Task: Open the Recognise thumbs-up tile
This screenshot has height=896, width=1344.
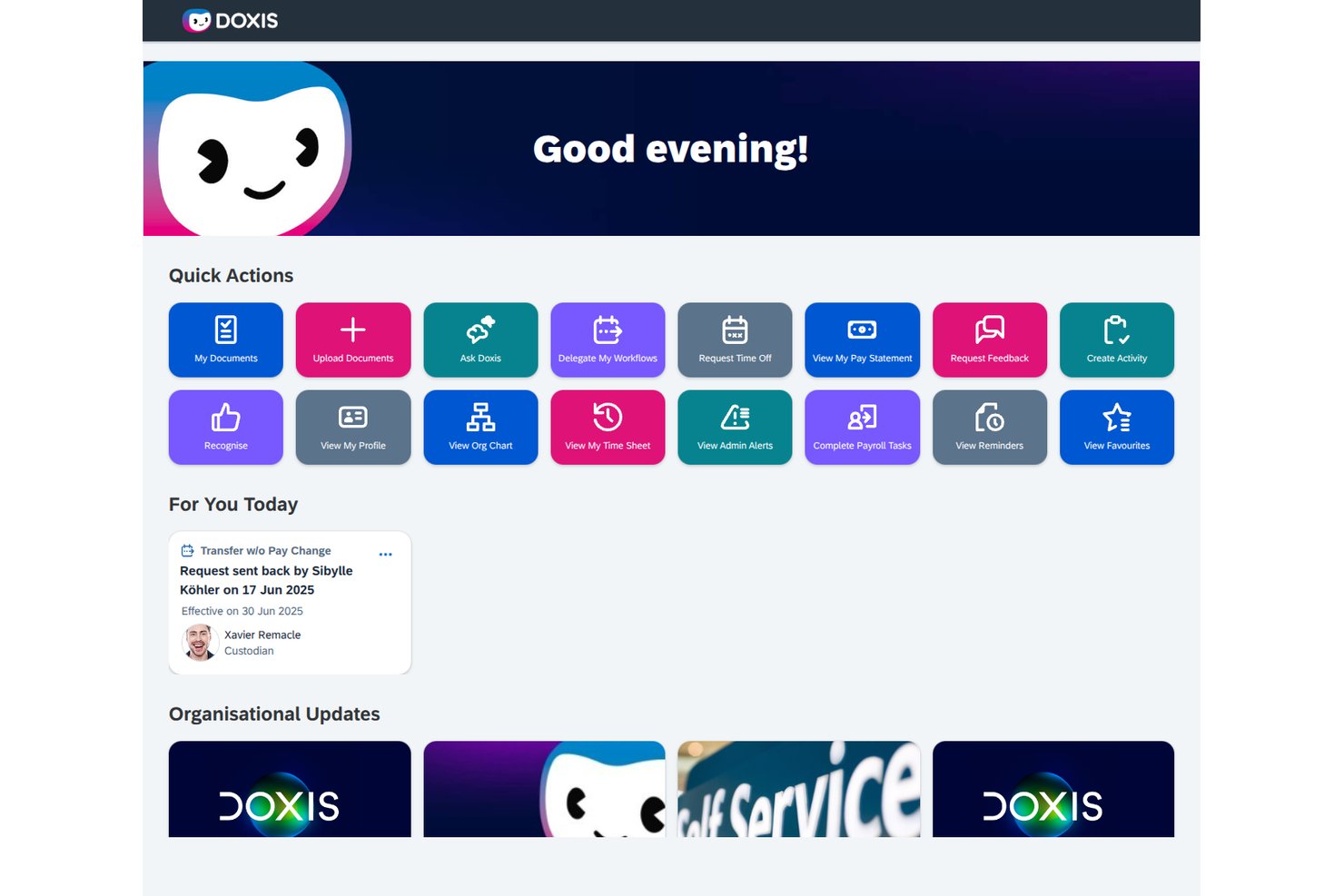Action: coord(225,428)
